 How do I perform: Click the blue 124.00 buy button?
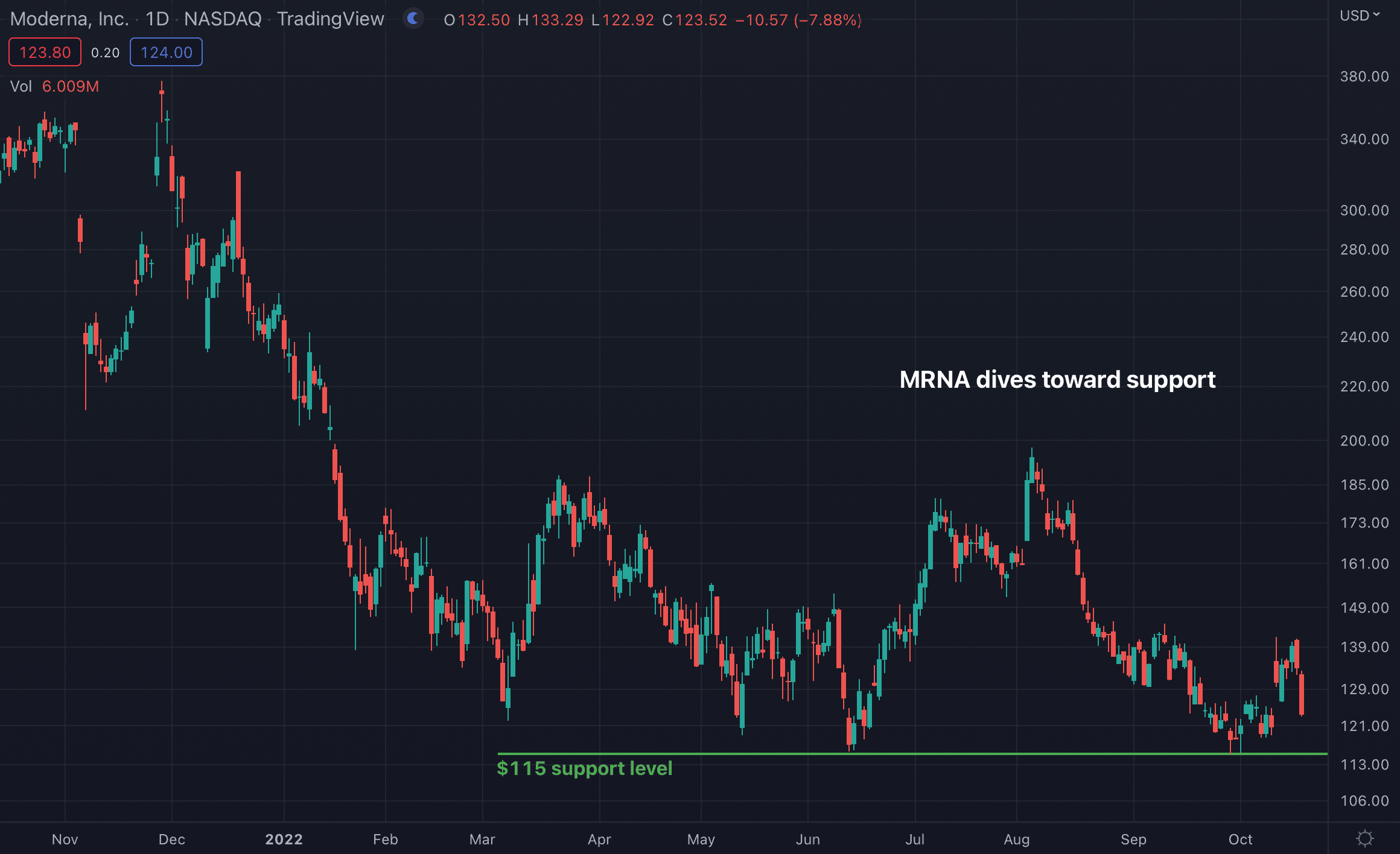[x=166, y=52]
